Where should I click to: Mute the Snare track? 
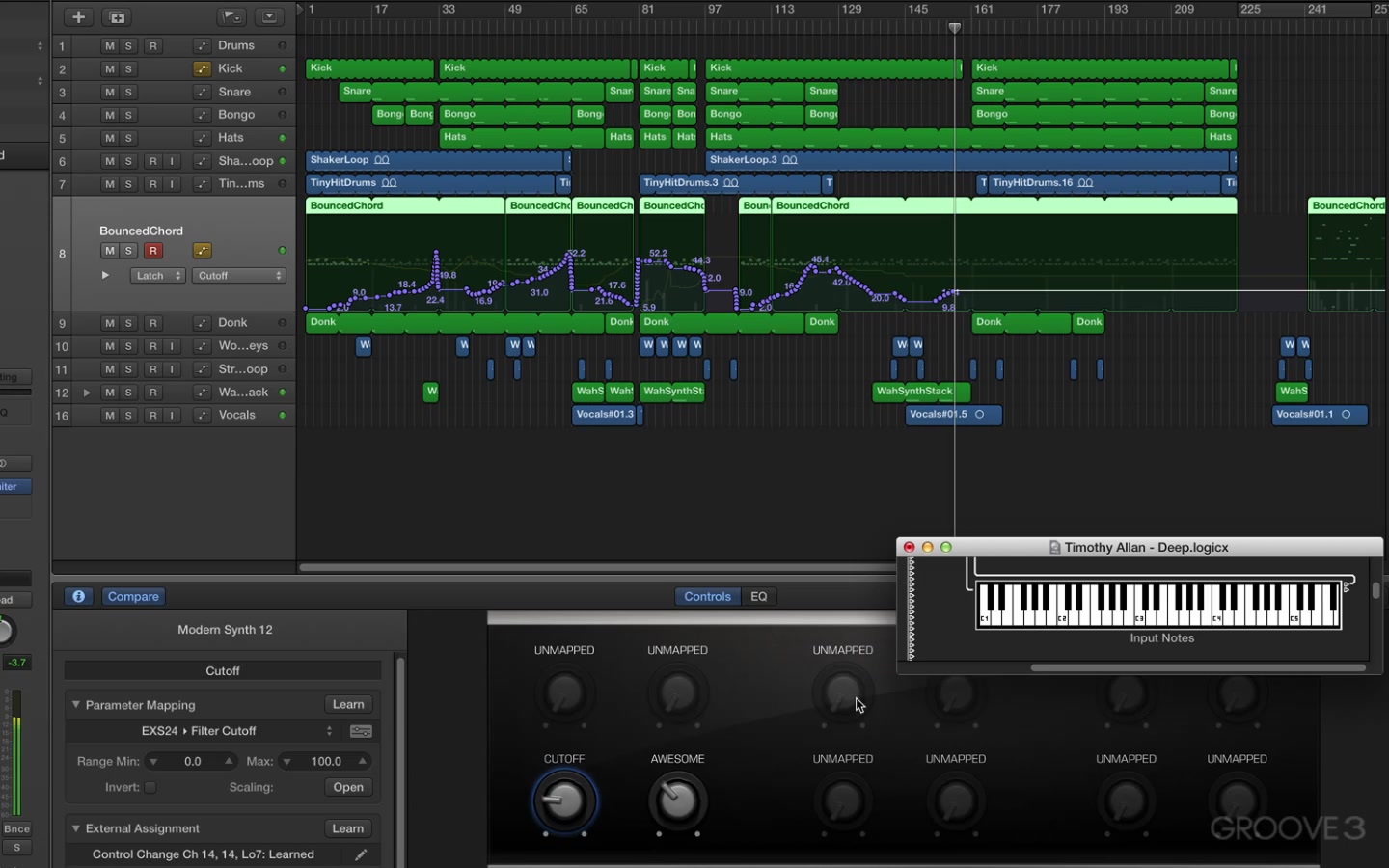pyautogui.click(x=109, y=92)
